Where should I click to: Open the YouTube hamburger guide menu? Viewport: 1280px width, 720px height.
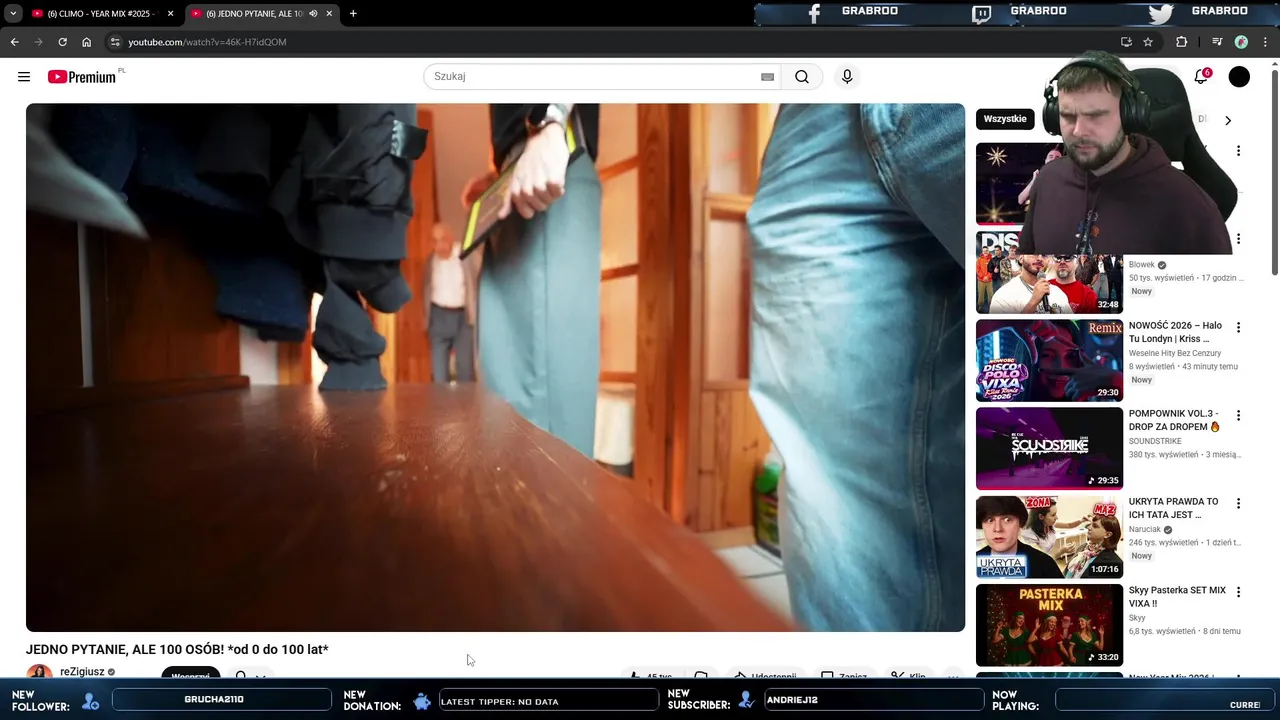(24, 77)
